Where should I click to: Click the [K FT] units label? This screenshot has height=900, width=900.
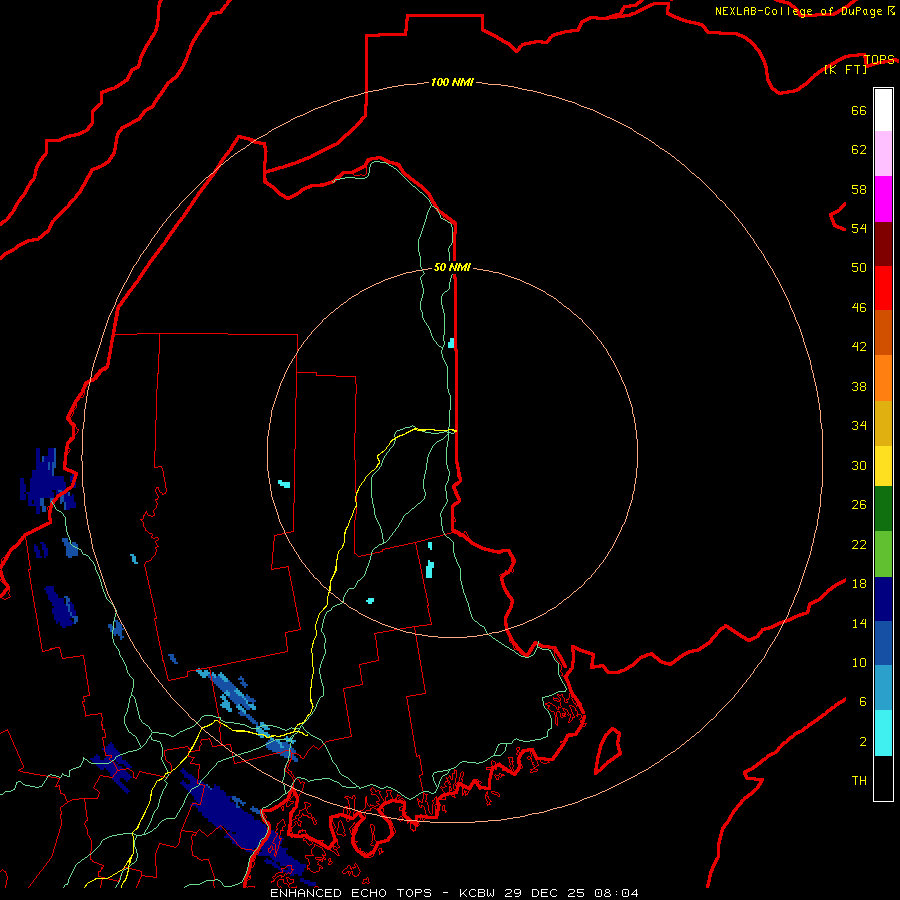pyautogui.click(x=845, y=69)
